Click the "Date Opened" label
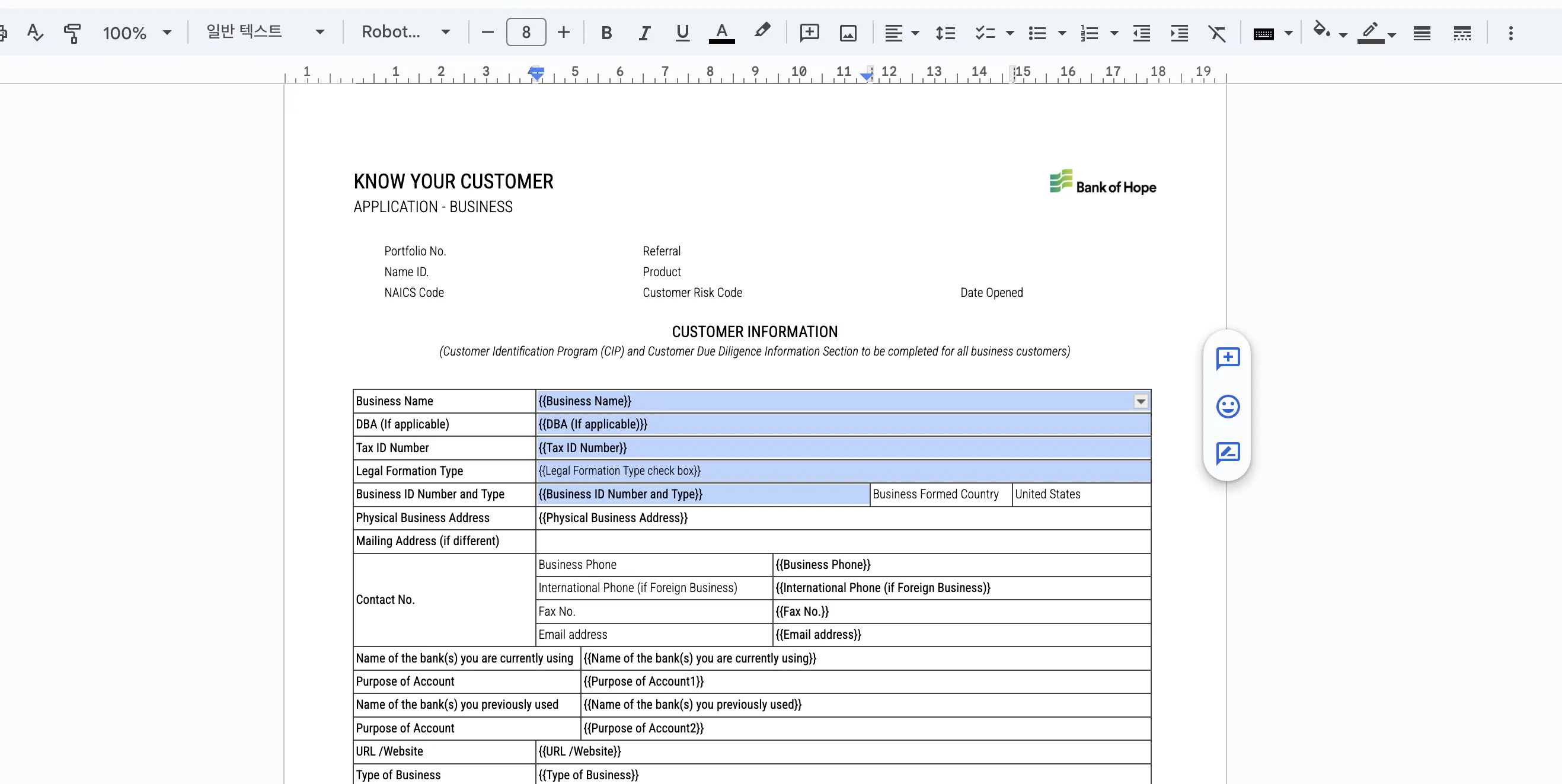 pos(991,293)
